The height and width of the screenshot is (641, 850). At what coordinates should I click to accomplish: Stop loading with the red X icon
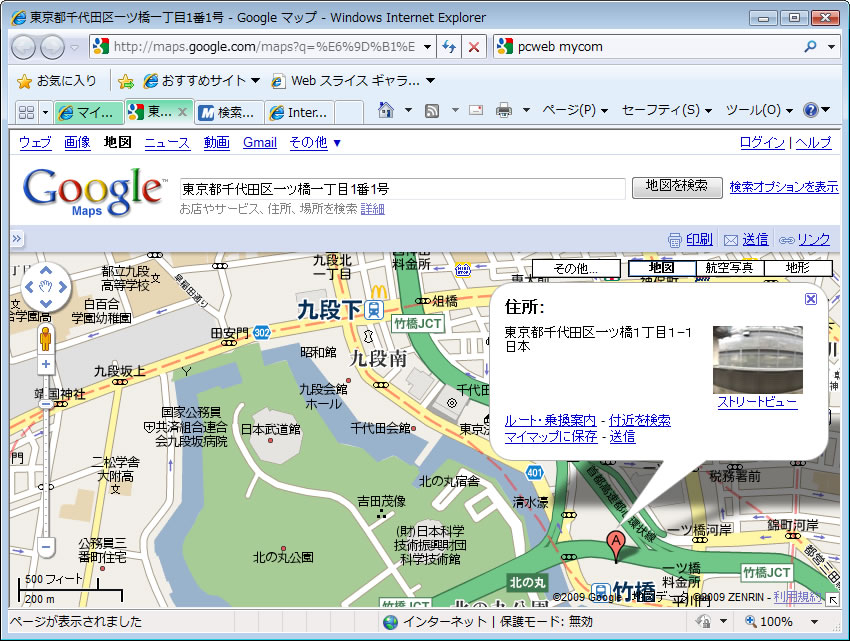pyautogui.click(x=474, y=47)
